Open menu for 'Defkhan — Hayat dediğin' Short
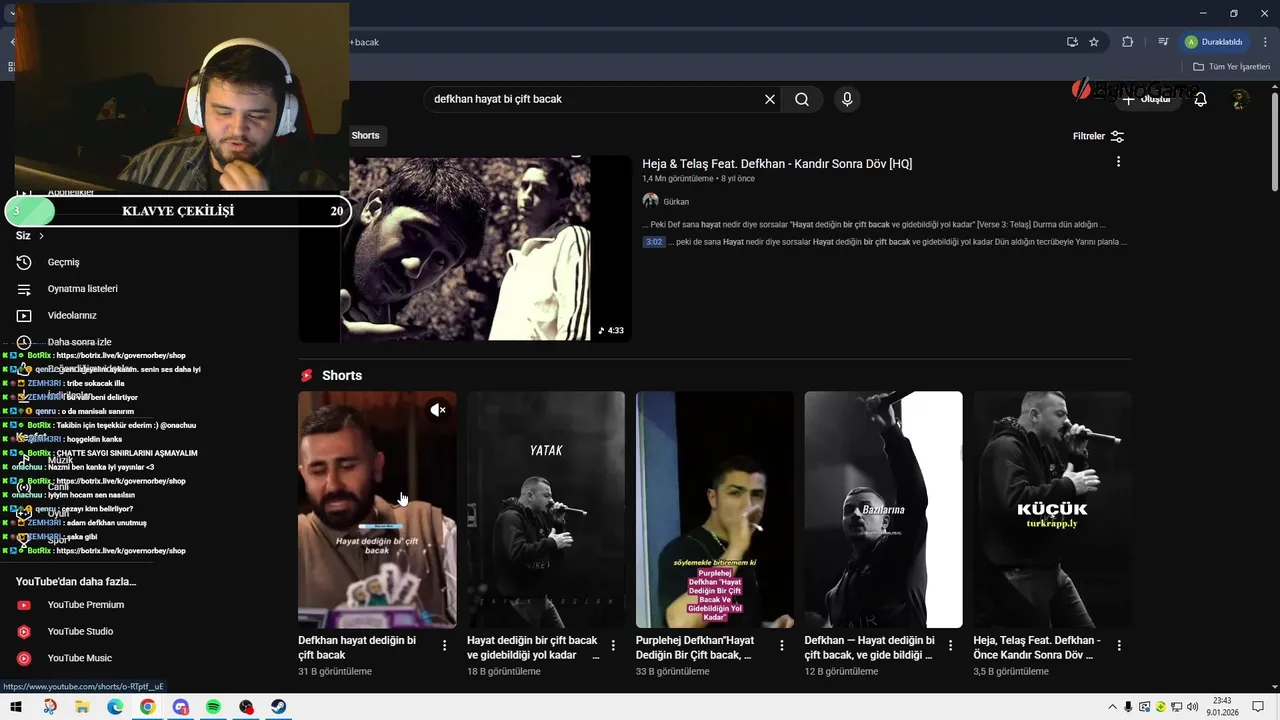This screenshot has width=1280, height=720. [x=951, y=646]
